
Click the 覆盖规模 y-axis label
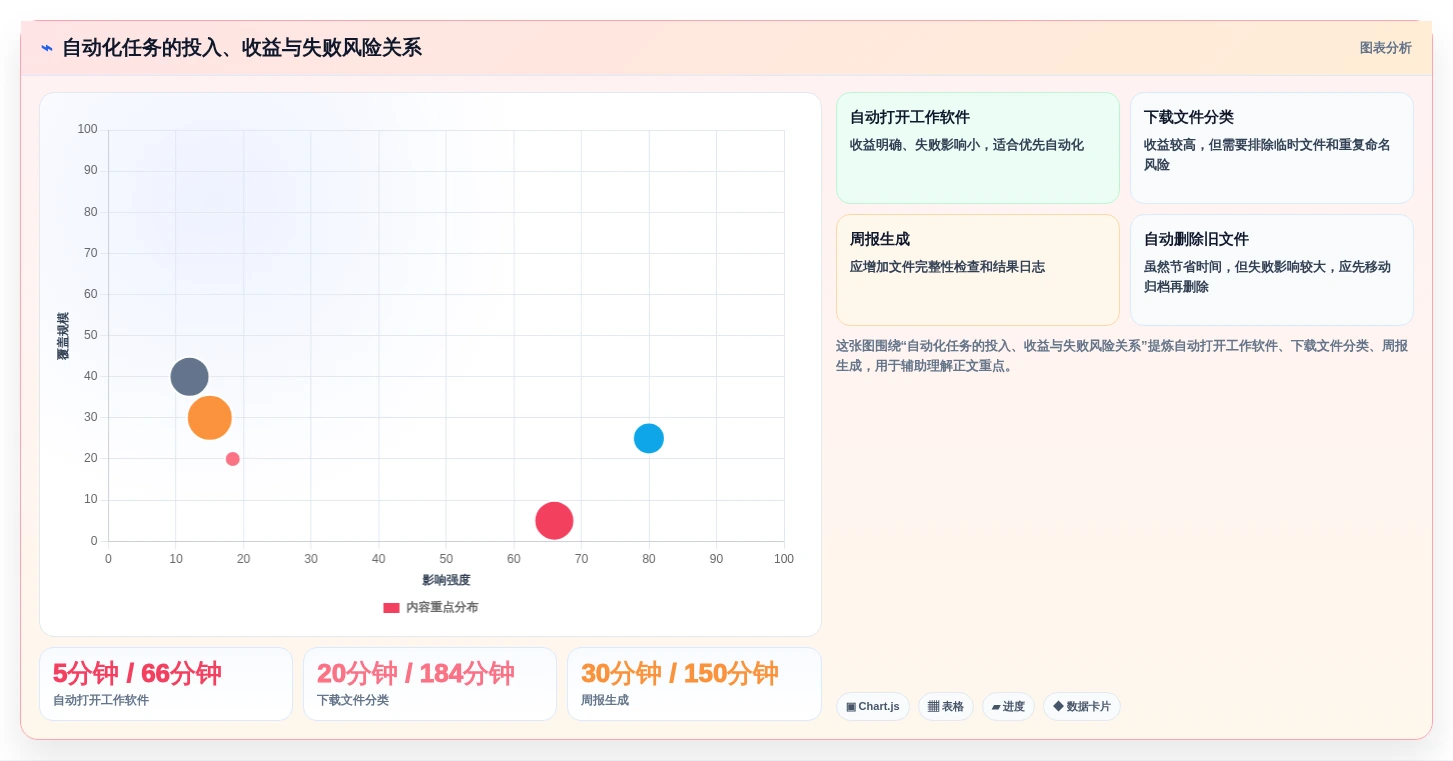tap(63, 336)
